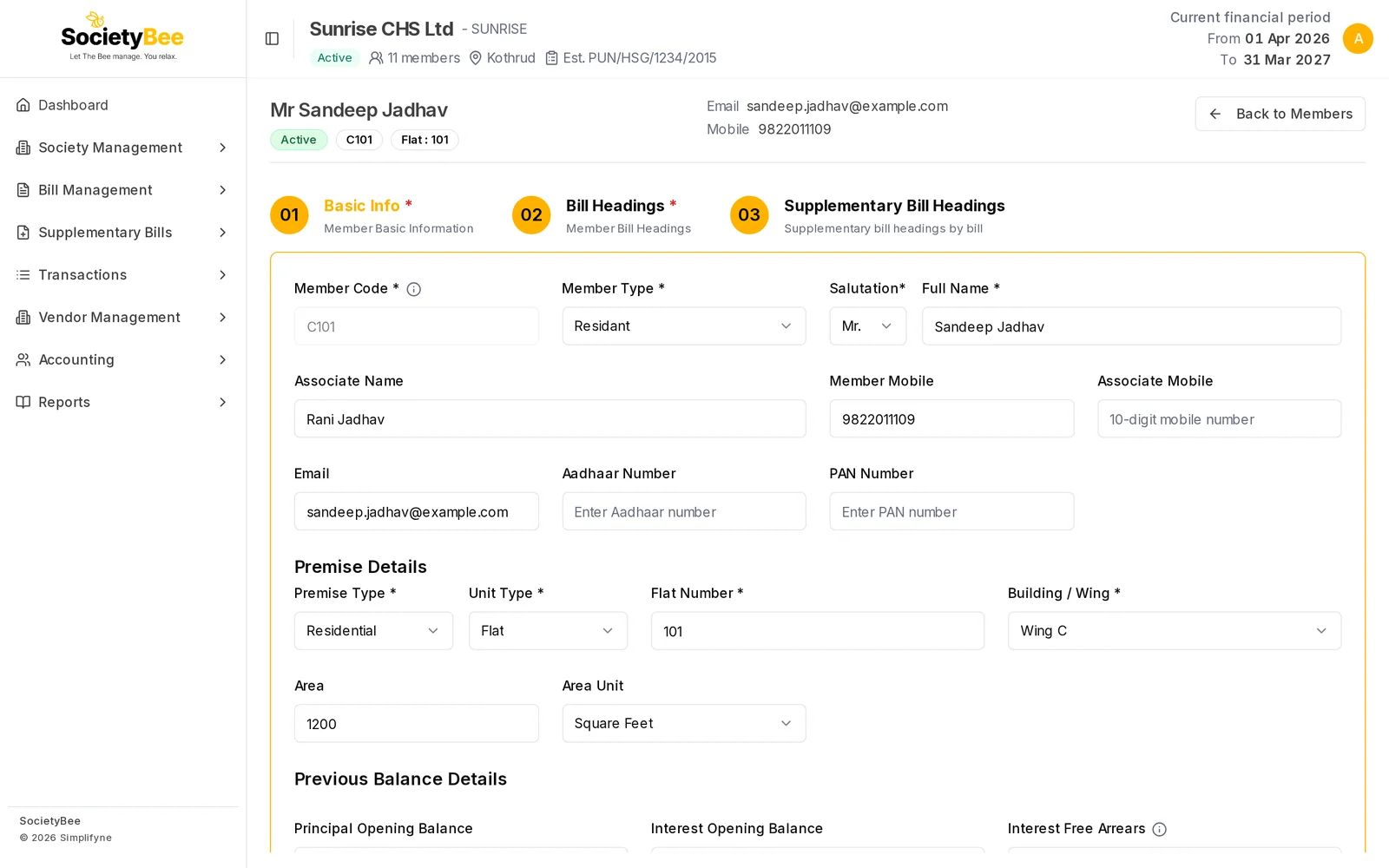This screenshot has height=868, width=1389.
Task: Open the Premise Type dropdown
Action: click(373, 631)
